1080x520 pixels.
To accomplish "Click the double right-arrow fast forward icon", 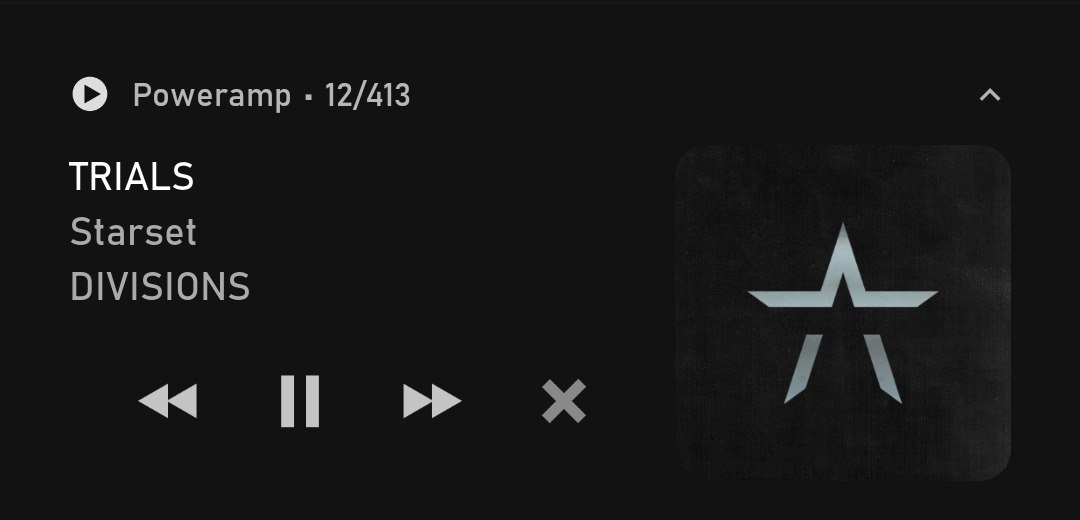I will pyautogui.click(x=432, y=401).
